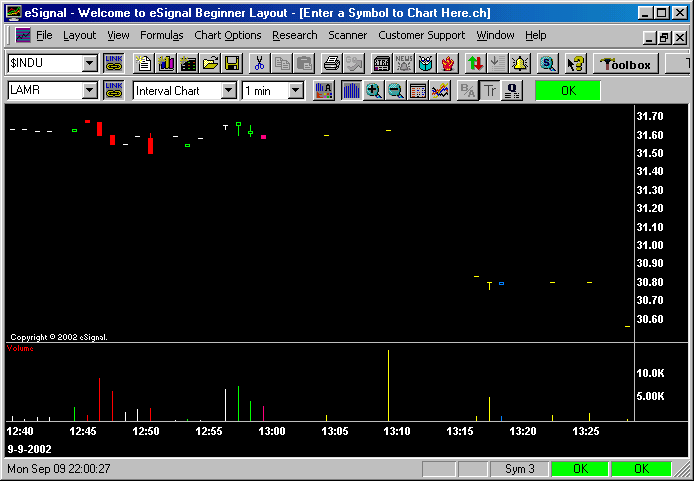Click the line studies chart icon
The height and width of the screenshot is (481, 694).
440,91
